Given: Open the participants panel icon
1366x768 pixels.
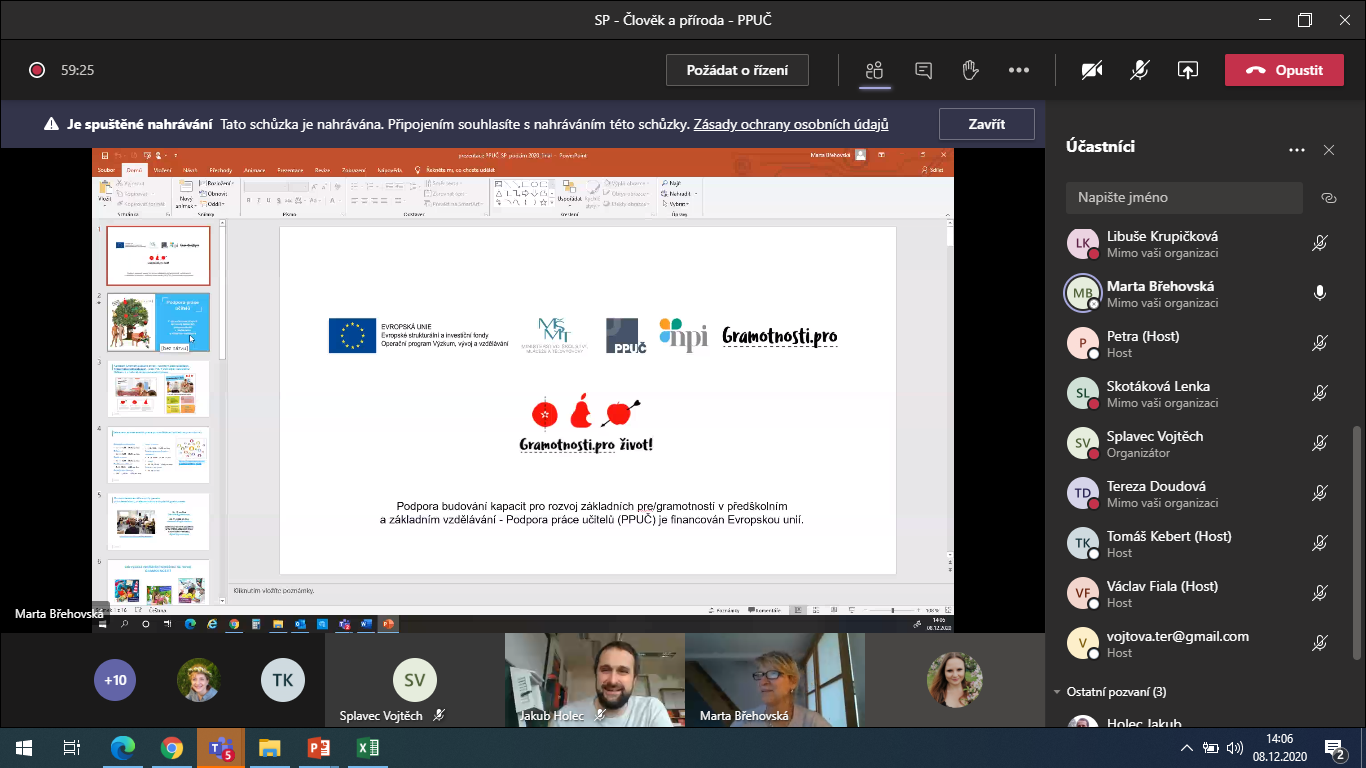Looking at the screenshot, I should tap(875, 70).
